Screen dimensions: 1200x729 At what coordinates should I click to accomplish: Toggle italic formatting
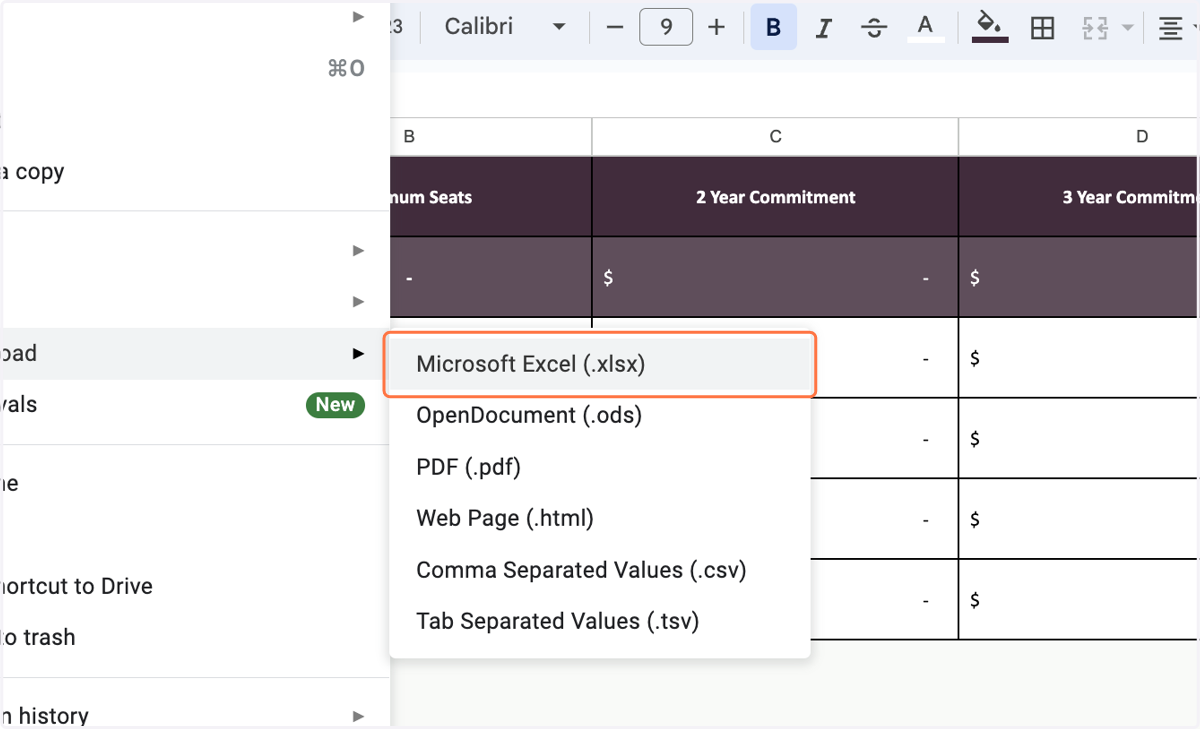(824, 28)
